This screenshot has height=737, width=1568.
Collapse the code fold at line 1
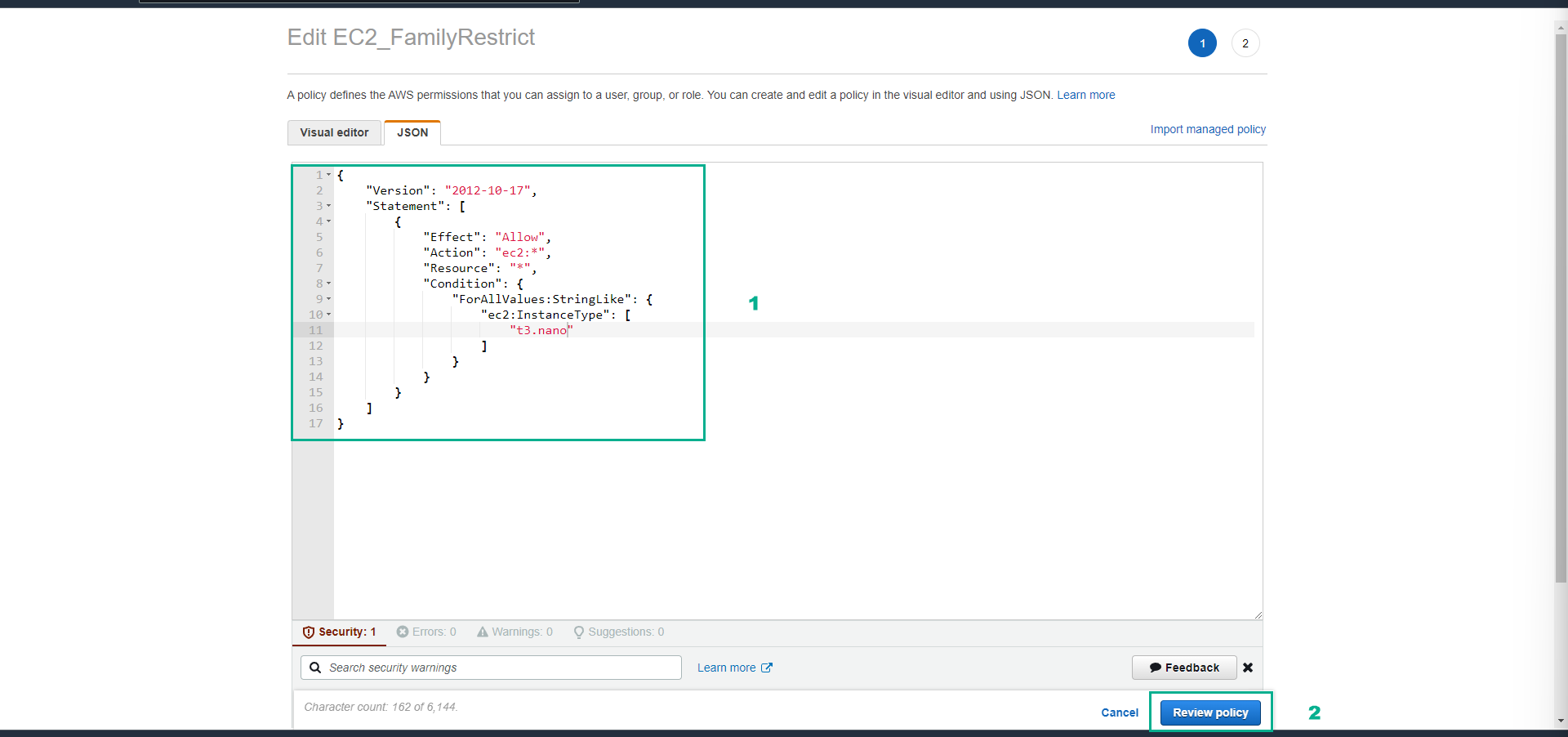click(329, 175)
